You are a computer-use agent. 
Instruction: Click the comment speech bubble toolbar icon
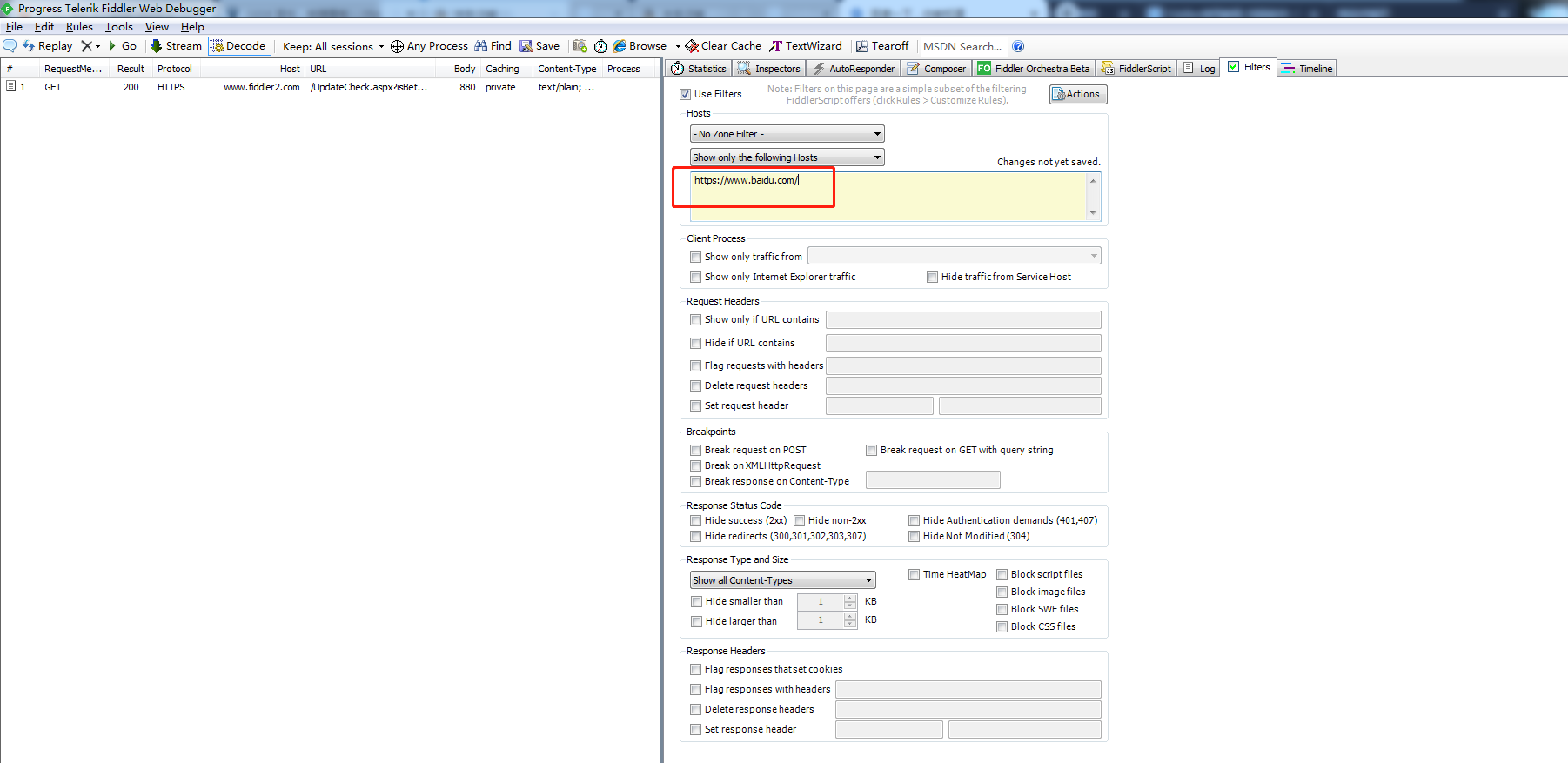pos(10,46)
